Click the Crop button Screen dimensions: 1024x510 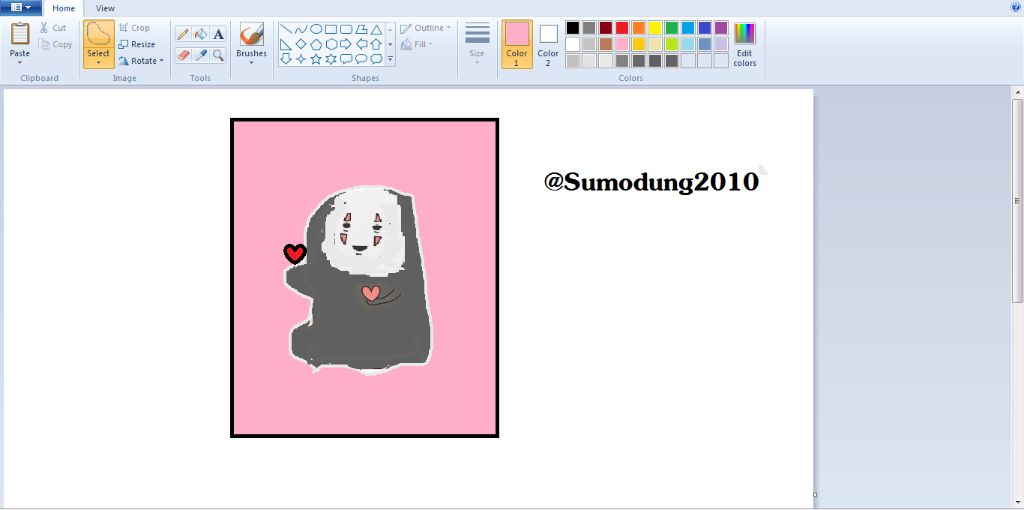[x=135, y=28]
